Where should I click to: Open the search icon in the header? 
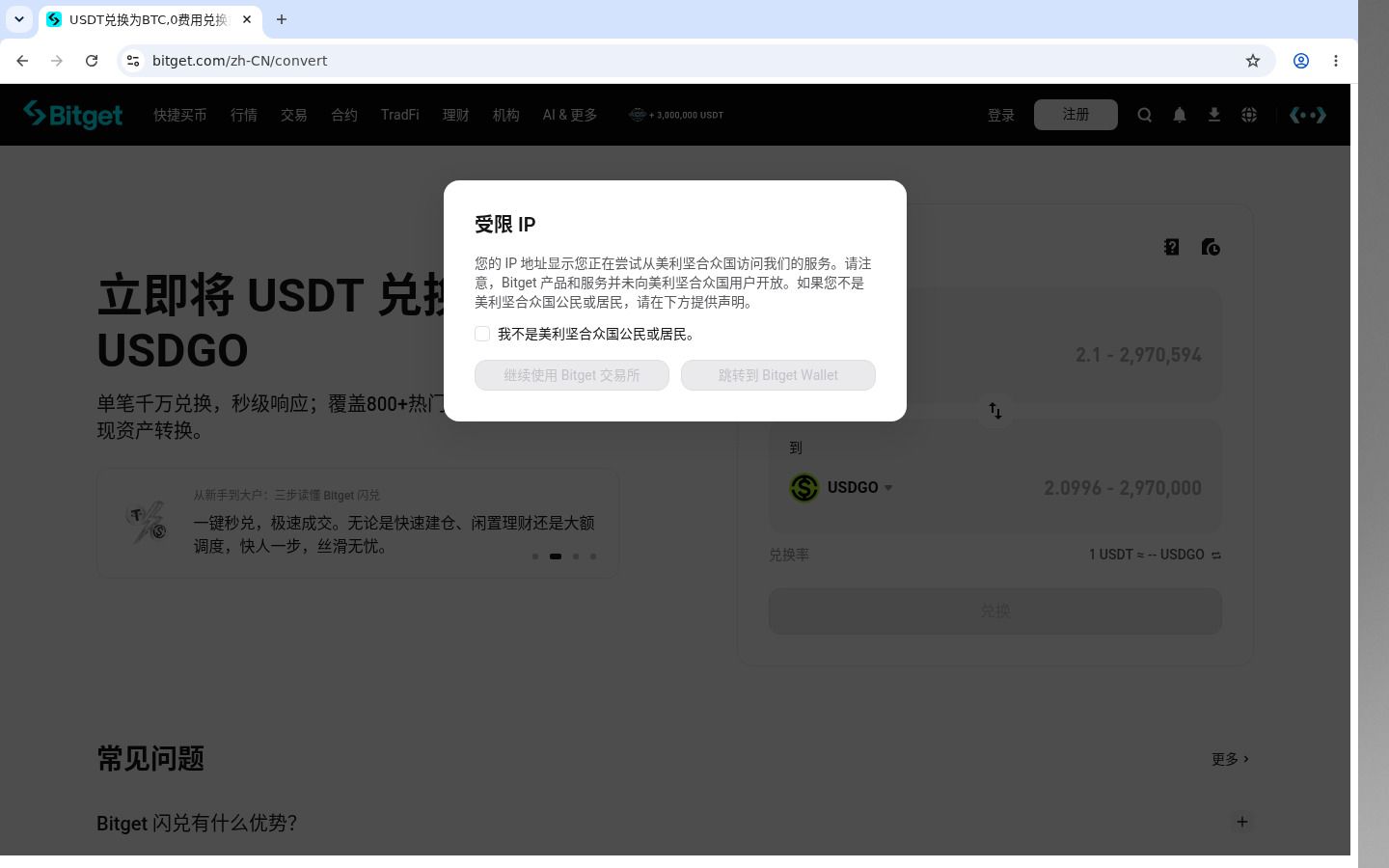[x=1145, y=115]
